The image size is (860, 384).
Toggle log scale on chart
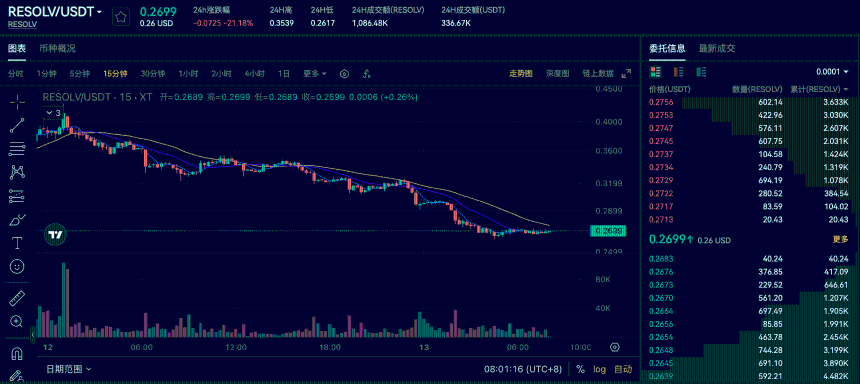click(599, 369)
